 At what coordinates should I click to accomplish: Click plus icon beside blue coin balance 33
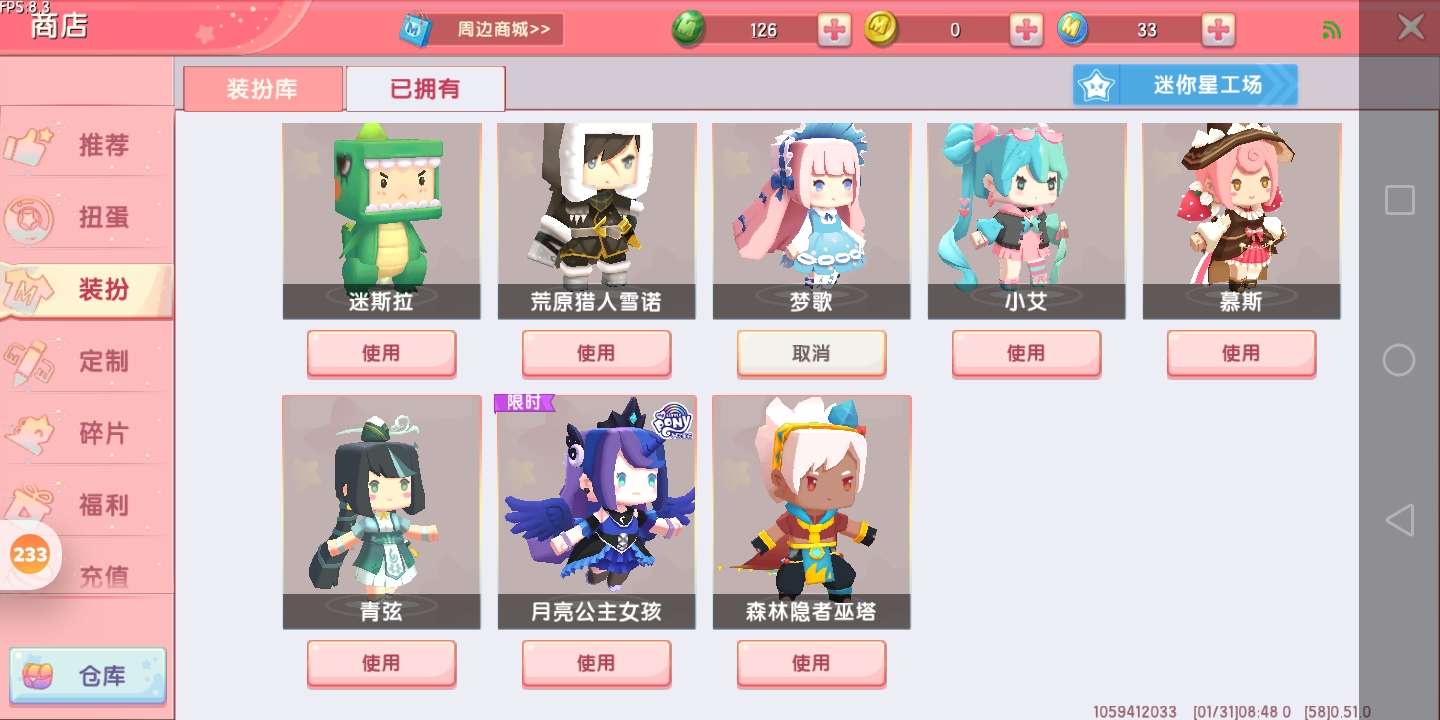pos(1218,30)
